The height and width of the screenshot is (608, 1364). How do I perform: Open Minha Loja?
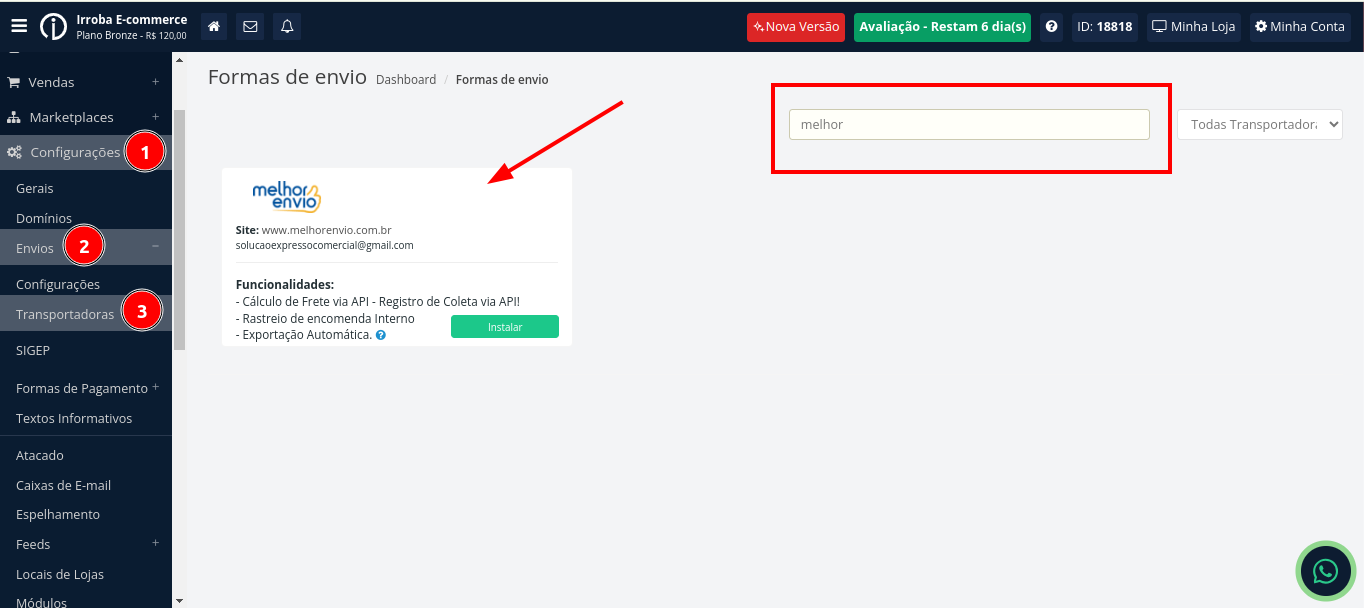point(1194,27)
